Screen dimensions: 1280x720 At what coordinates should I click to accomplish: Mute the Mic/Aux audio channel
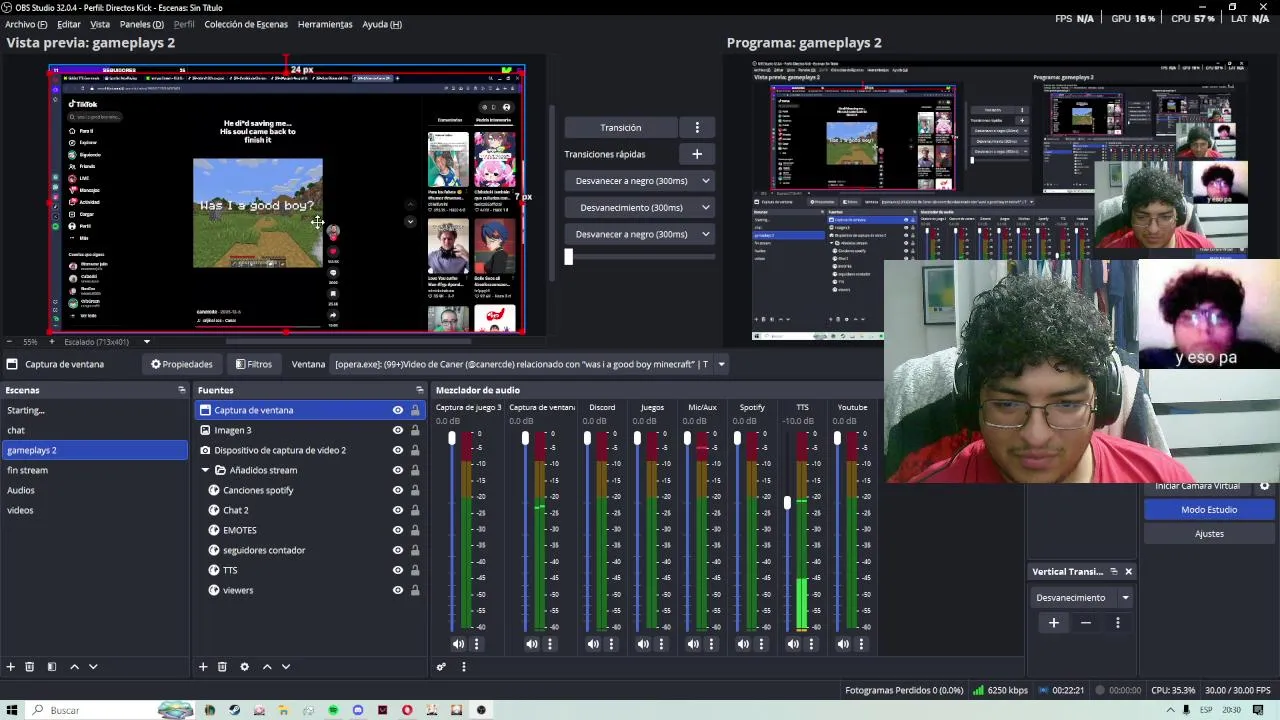pos(693,644)
